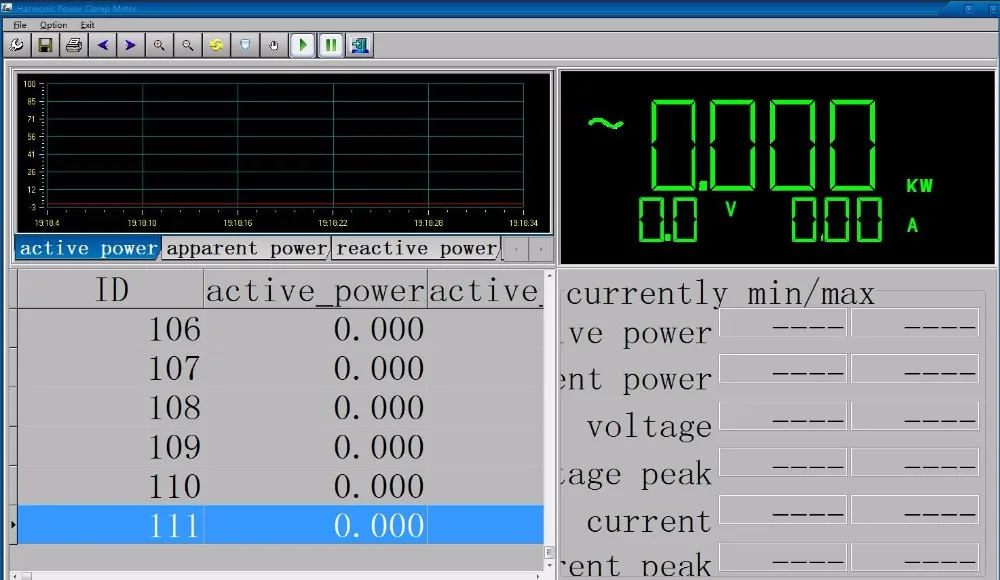Zoom in on the chart with magnifier plus
The image size is (1000, 580).
(159, 45)
